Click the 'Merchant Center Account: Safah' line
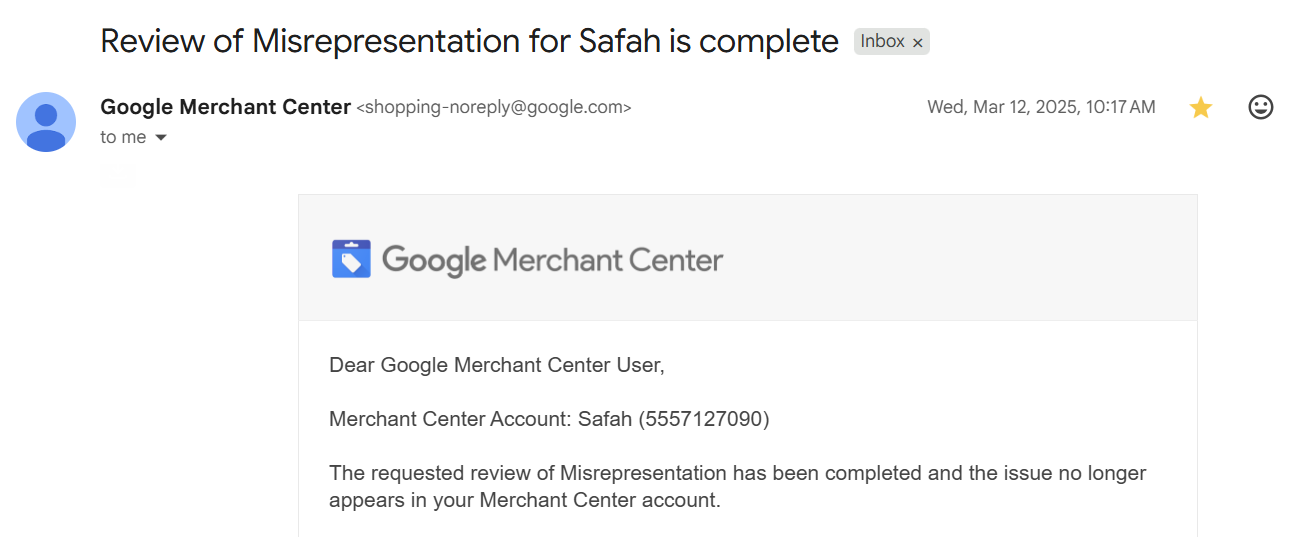 point(549,419)
